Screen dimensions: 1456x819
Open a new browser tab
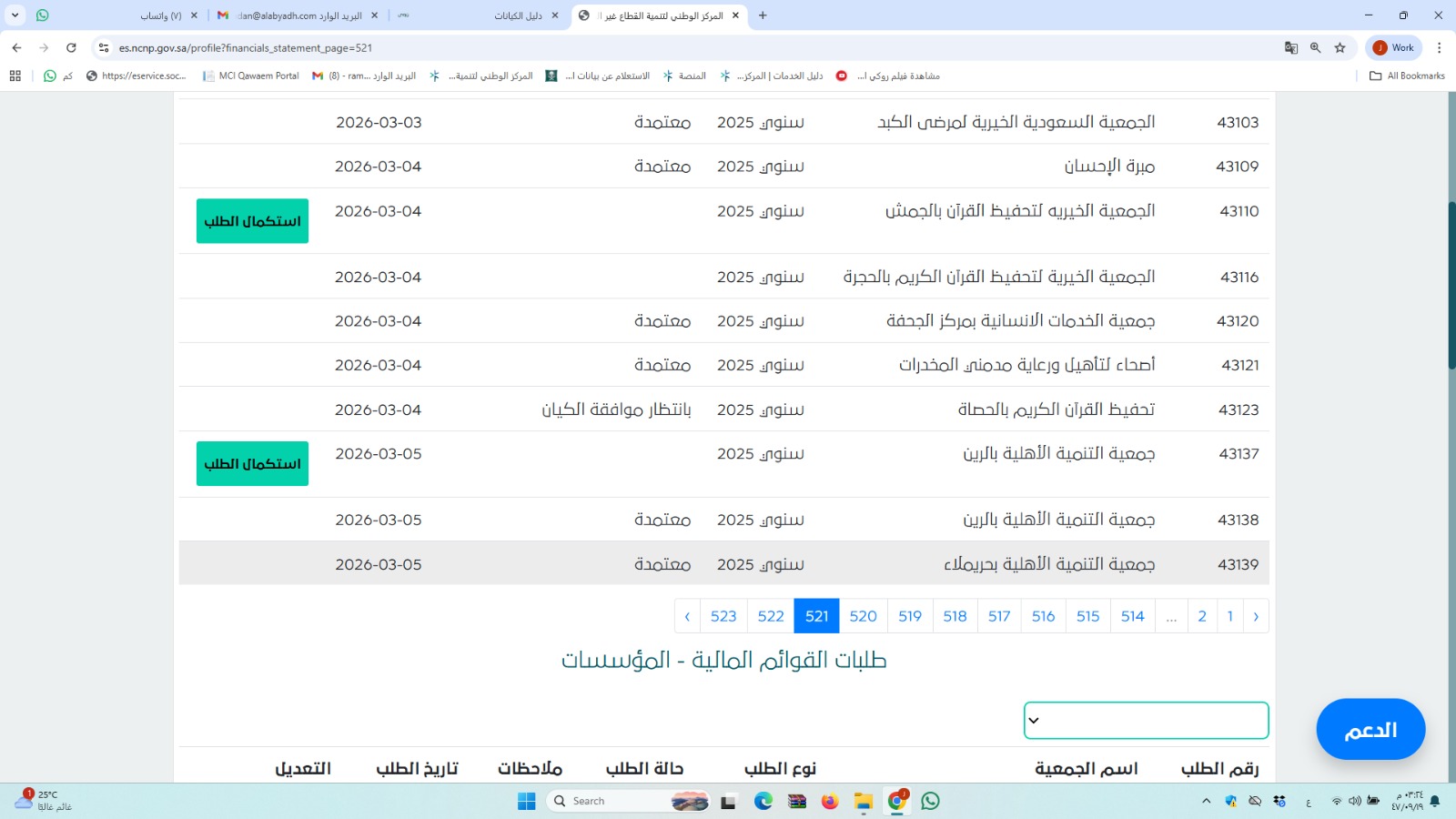[x=763, y=15]
